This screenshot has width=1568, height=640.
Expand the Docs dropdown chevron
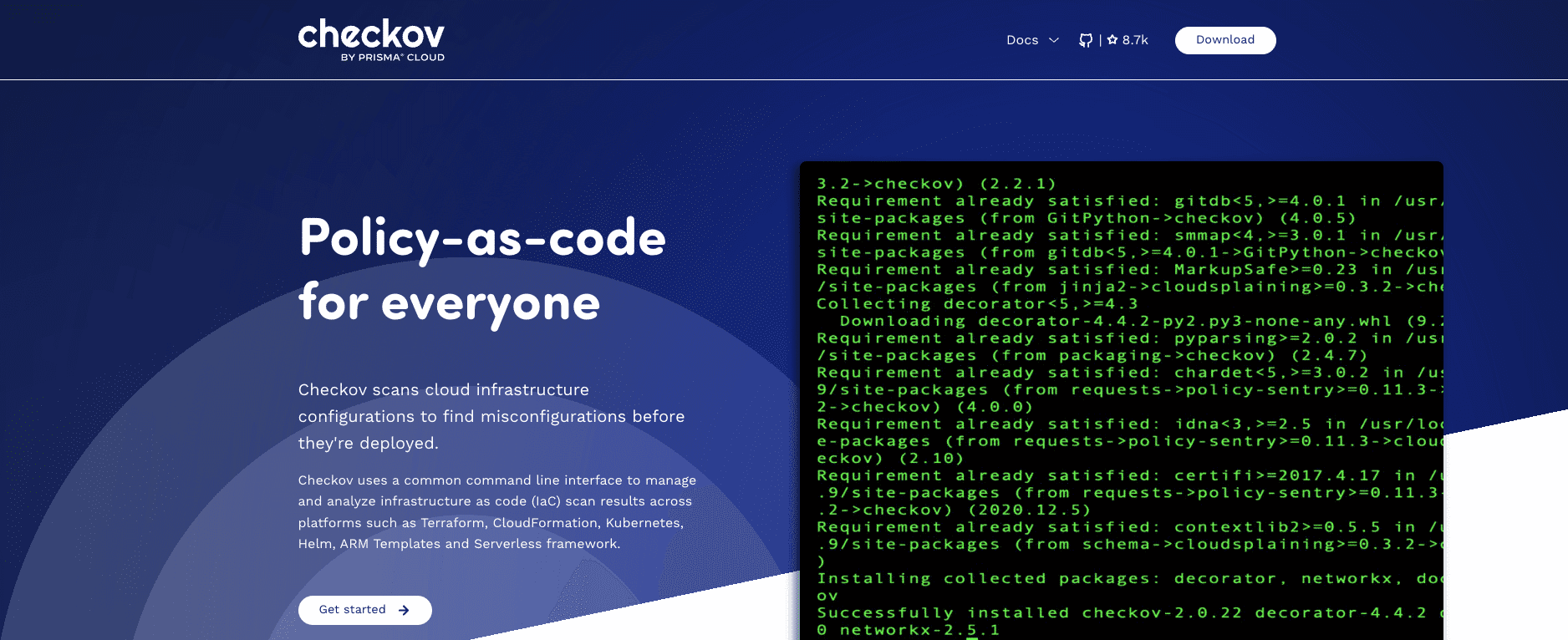(x=1054, y=40)
